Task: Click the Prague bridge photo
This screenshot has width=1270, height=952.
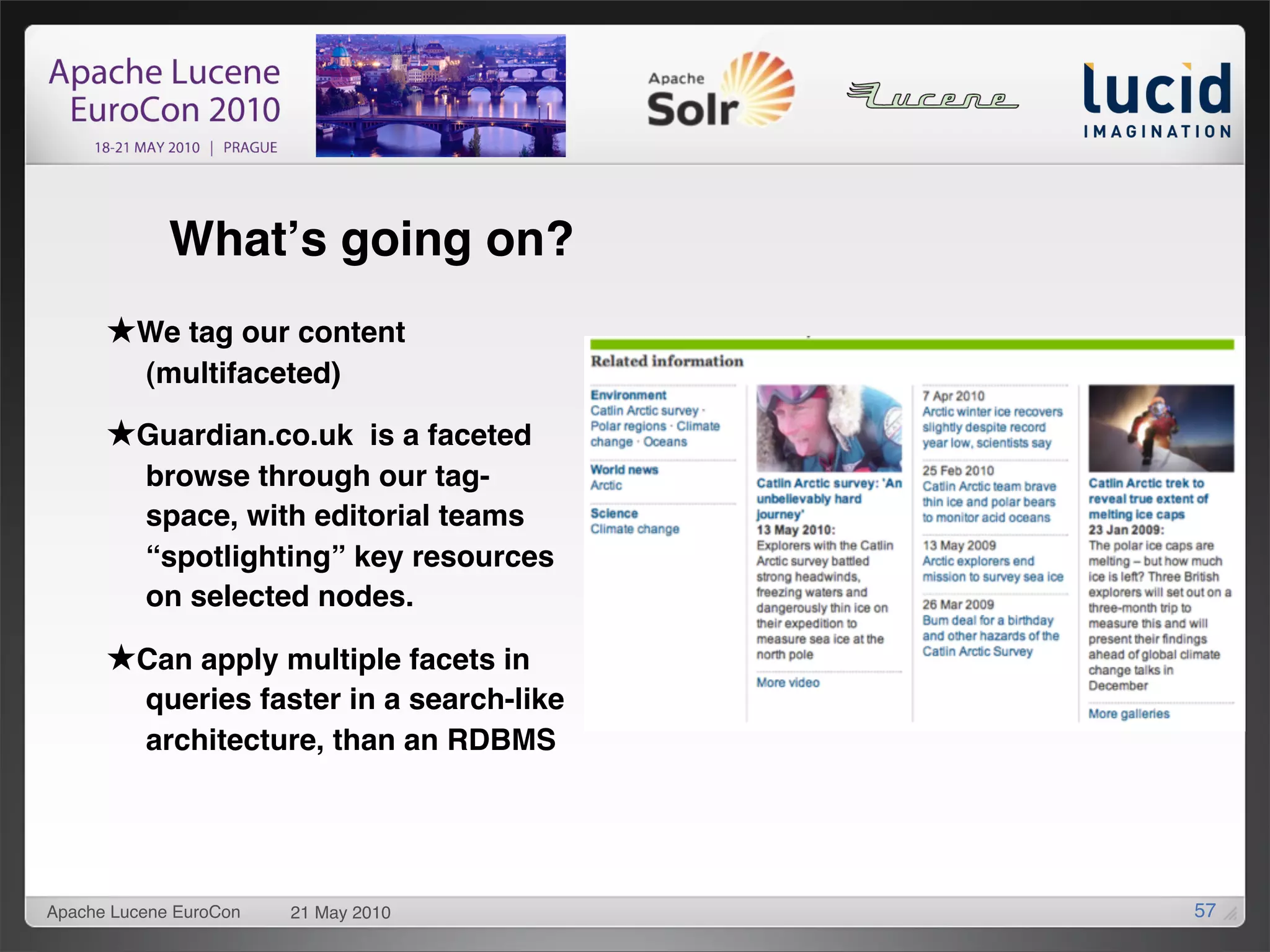Action: (440, 95)
